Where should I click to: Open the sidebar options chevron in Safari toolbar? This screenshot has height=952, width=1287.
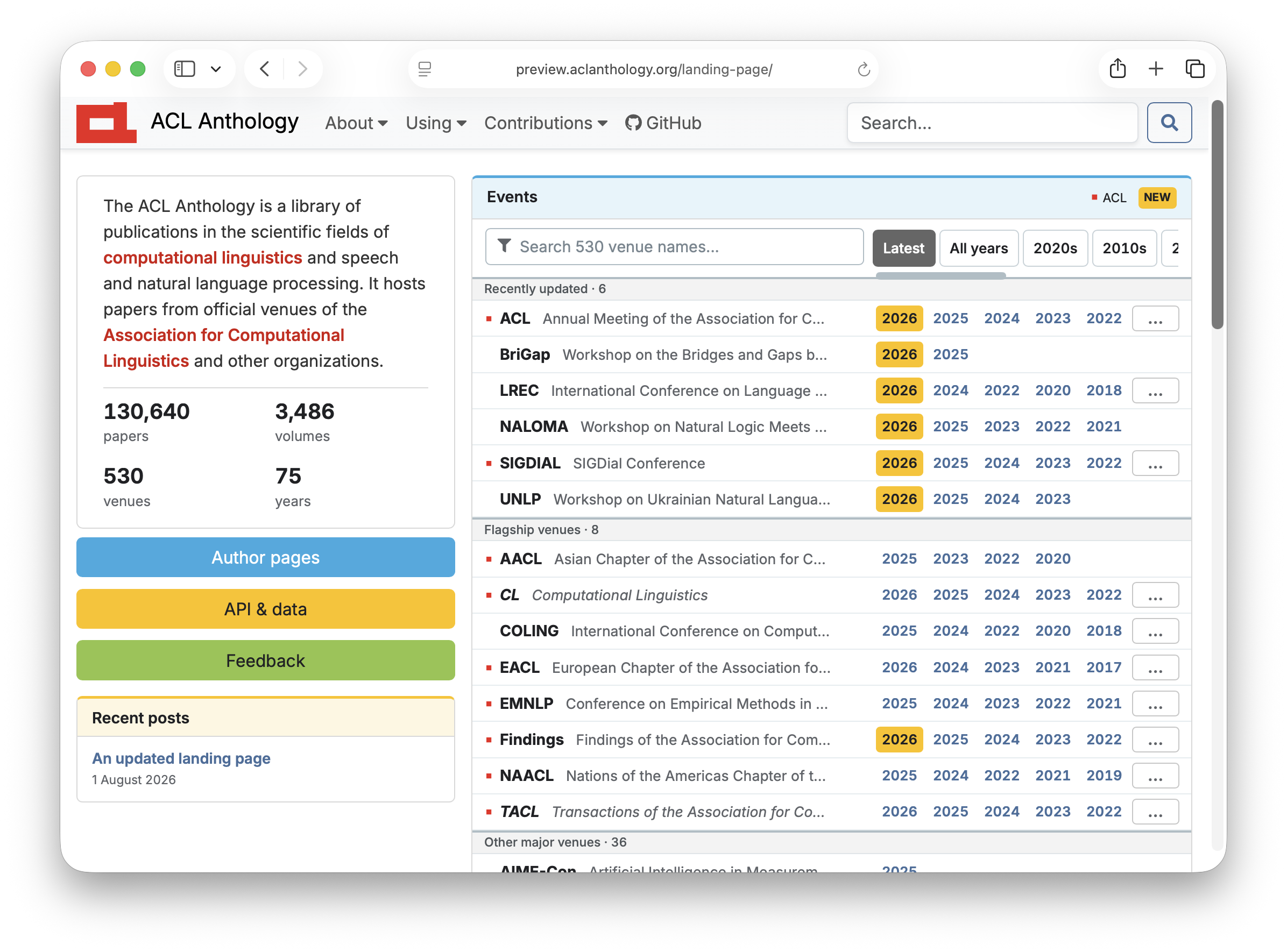point(216,69)
